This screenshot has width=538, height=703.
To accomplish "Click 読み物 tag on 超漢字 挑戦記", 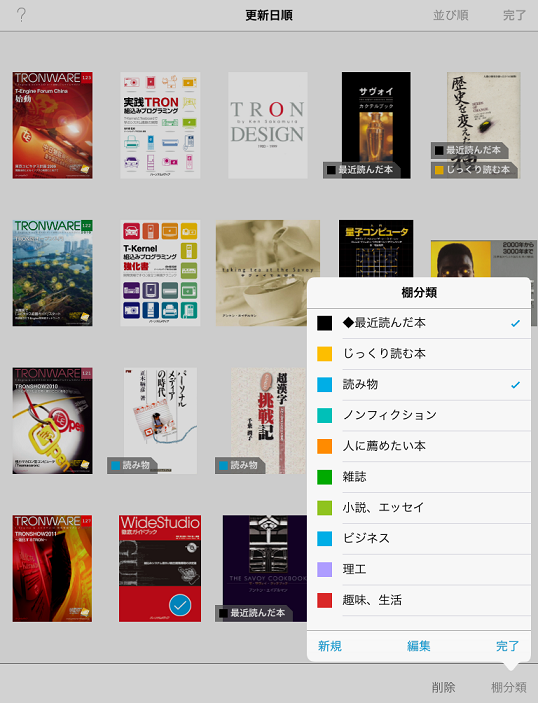I will (239, 465).
